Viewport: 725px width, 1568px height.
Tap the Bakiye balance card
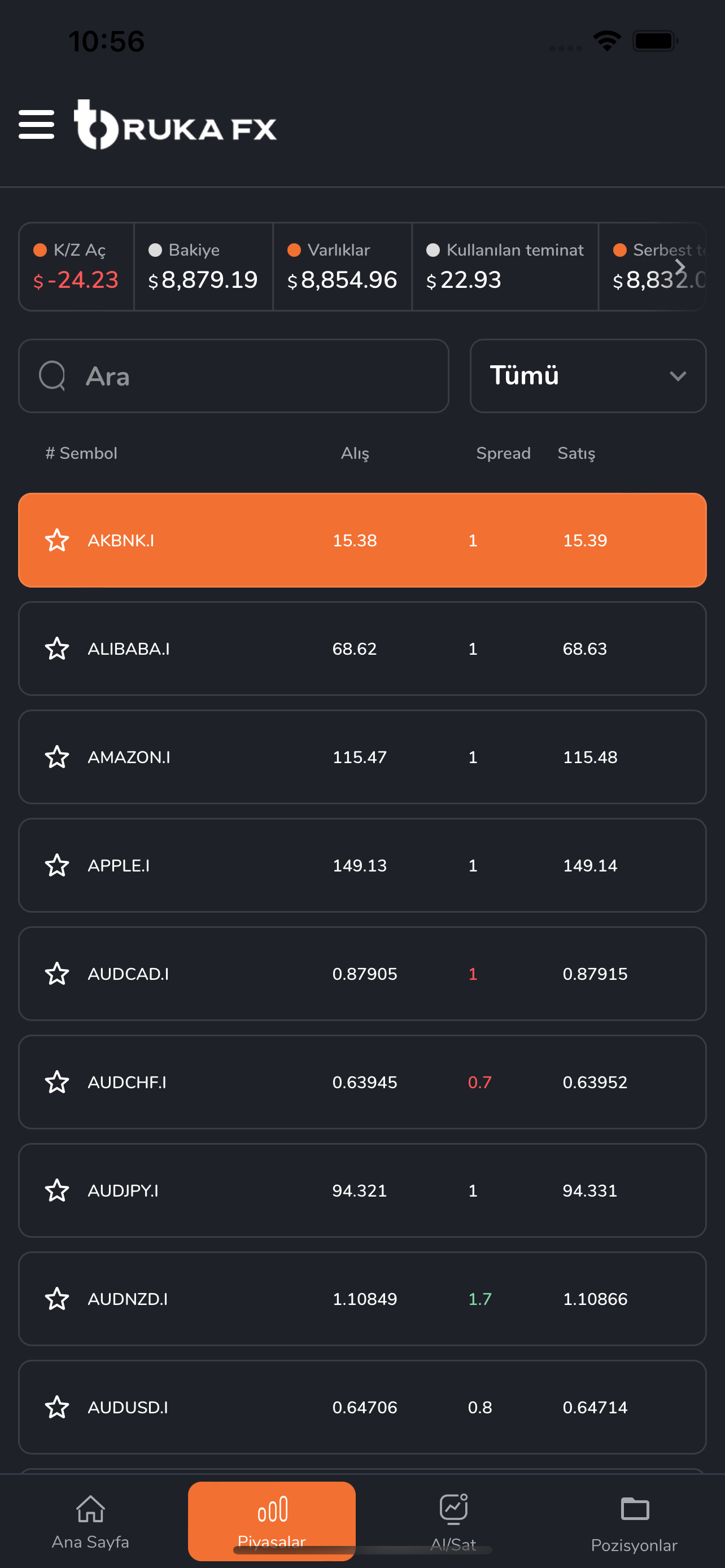[x=203, y=266]
